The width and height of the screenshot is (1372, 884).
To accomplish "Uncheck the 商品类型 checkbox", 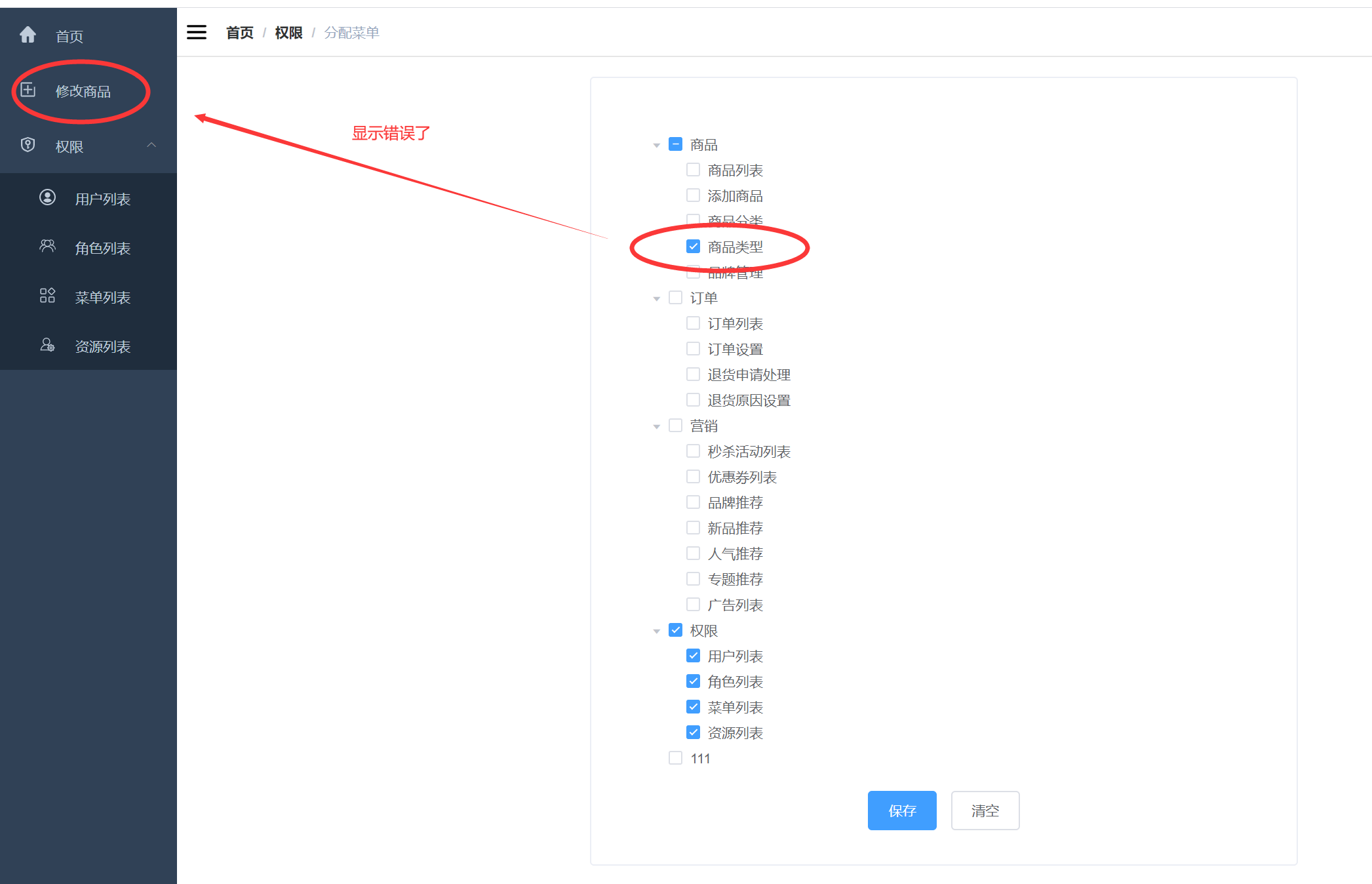I will click(693, 247).
